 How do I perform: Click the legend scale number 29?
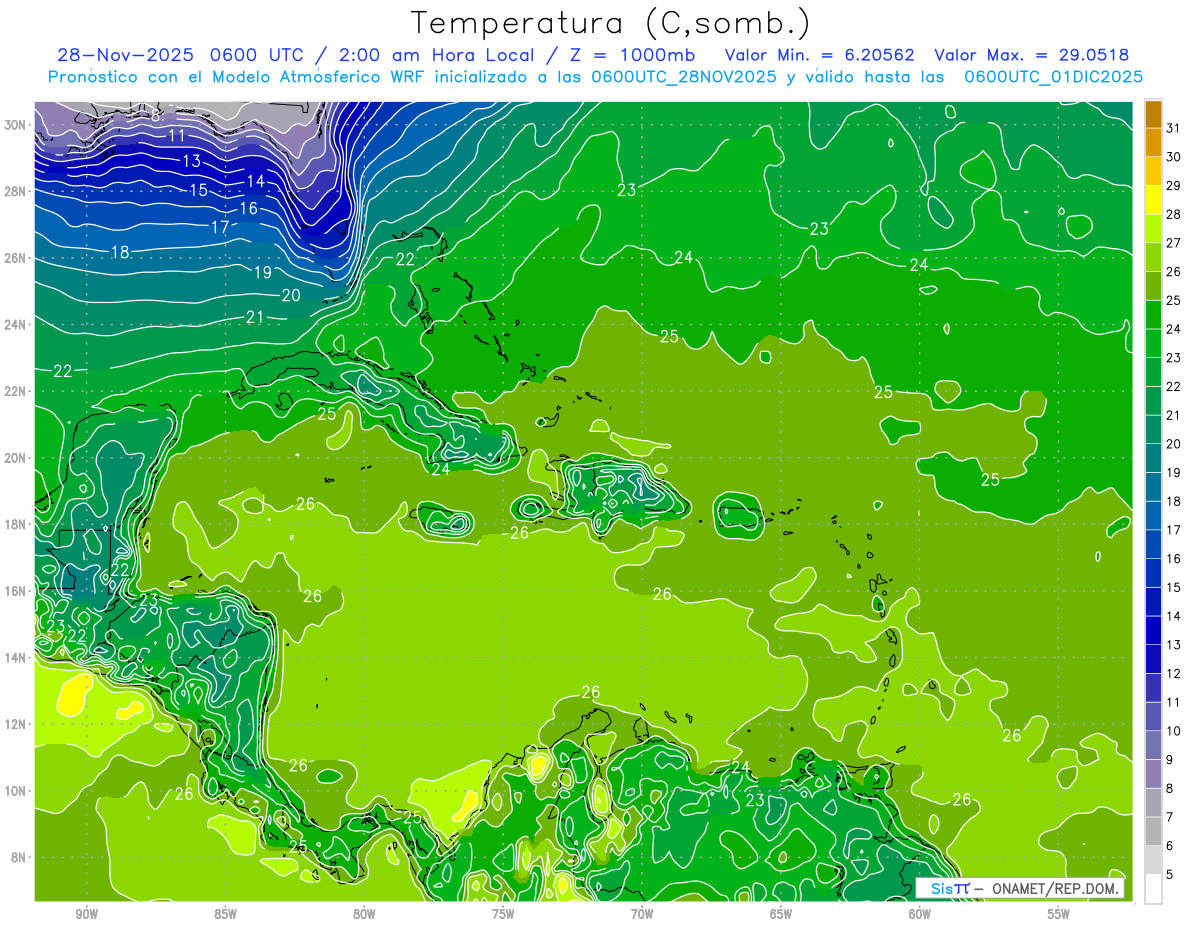(x=1174, y=186)
